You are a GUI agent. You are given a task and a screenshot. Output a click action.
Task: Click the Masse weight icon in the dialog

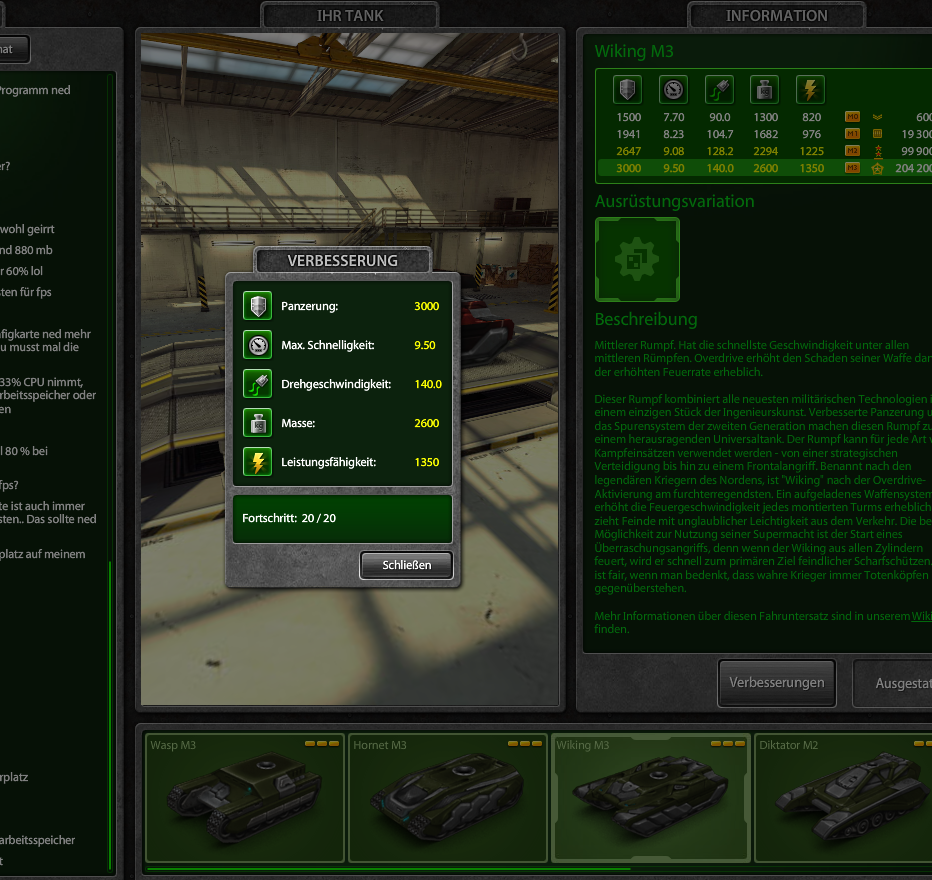click(258, 423)
